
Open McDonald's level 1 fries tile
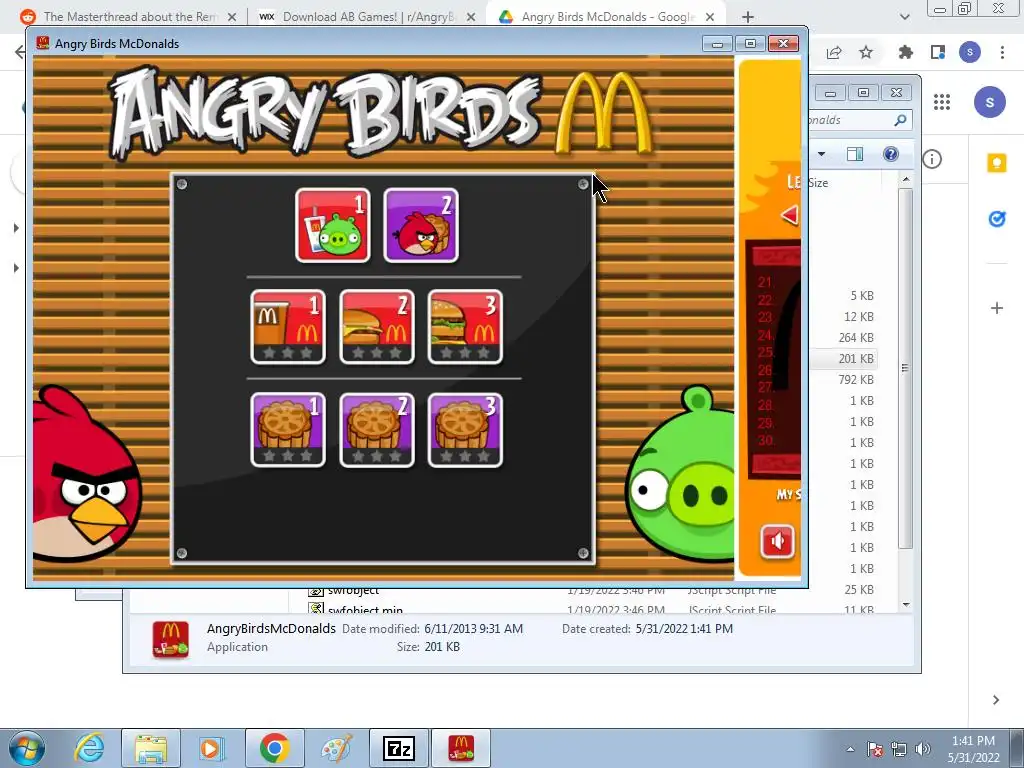tap(288, 327)
